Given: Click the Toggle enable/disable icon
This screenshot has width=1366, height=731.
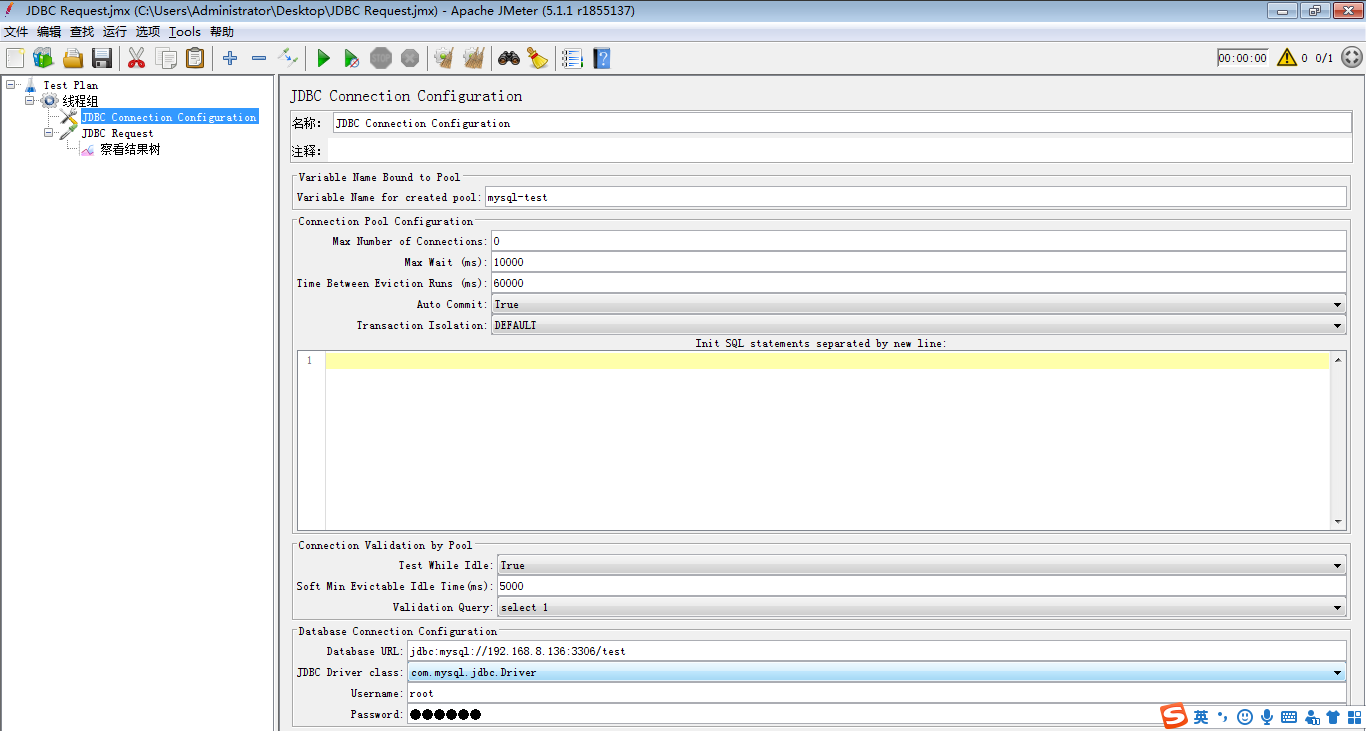Looking at the screenshot, I should [x=288, y=58].
